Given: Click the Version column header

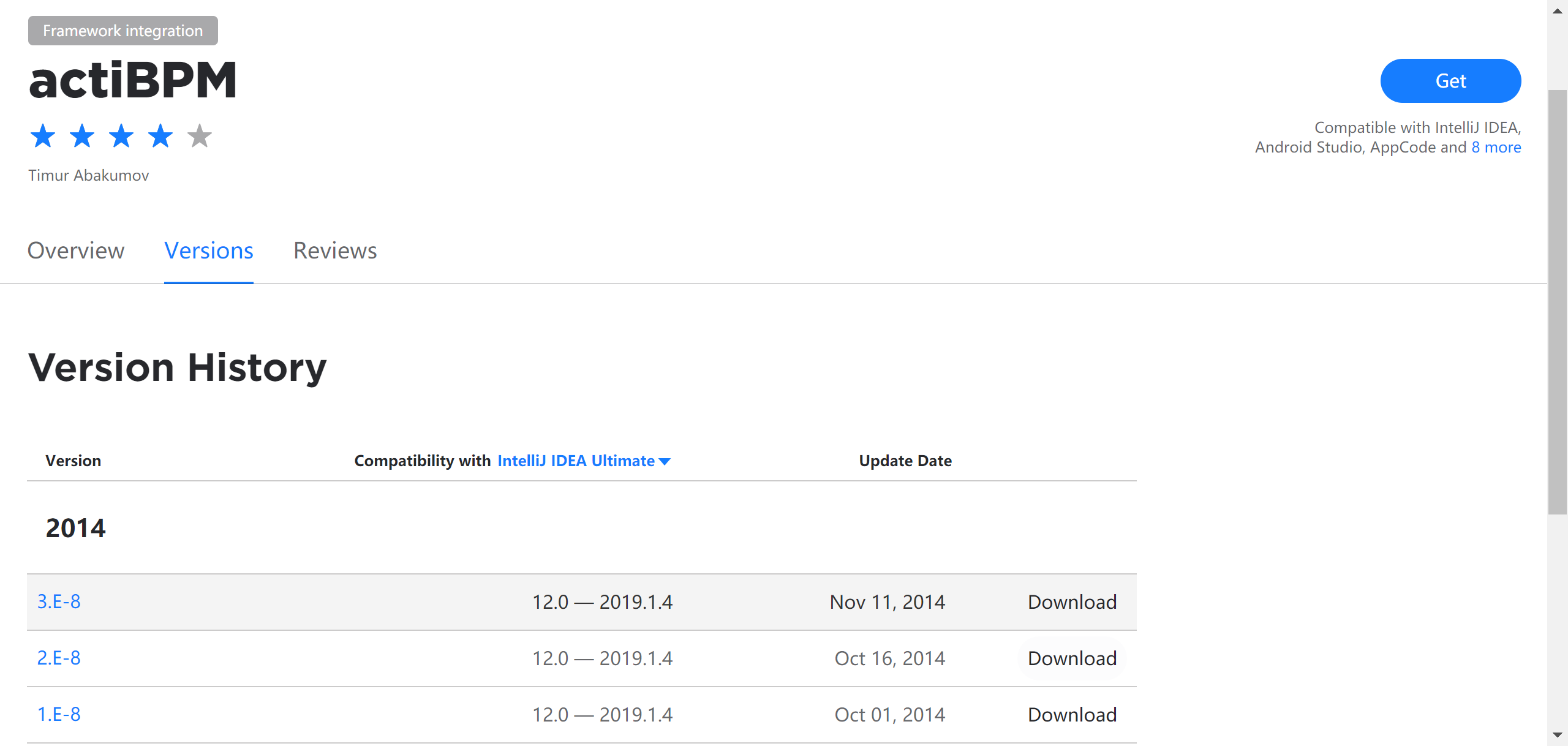Looking at the screenshot, I should 73,461.
